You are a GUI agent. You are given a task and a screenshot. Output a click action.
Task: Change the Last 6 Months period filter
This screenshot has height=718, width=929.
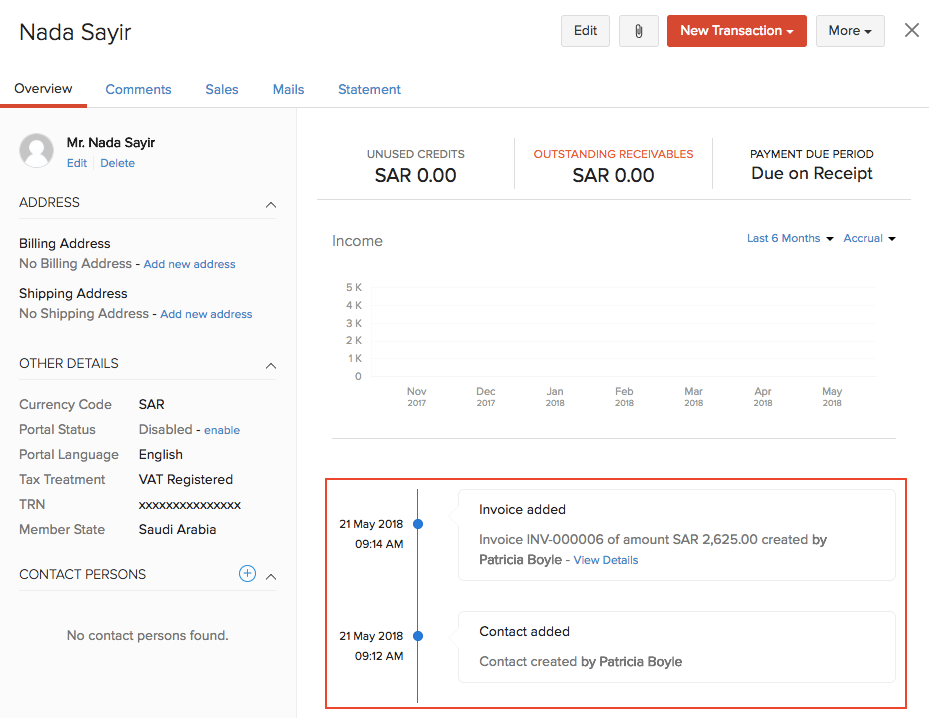tap(789, 238)
